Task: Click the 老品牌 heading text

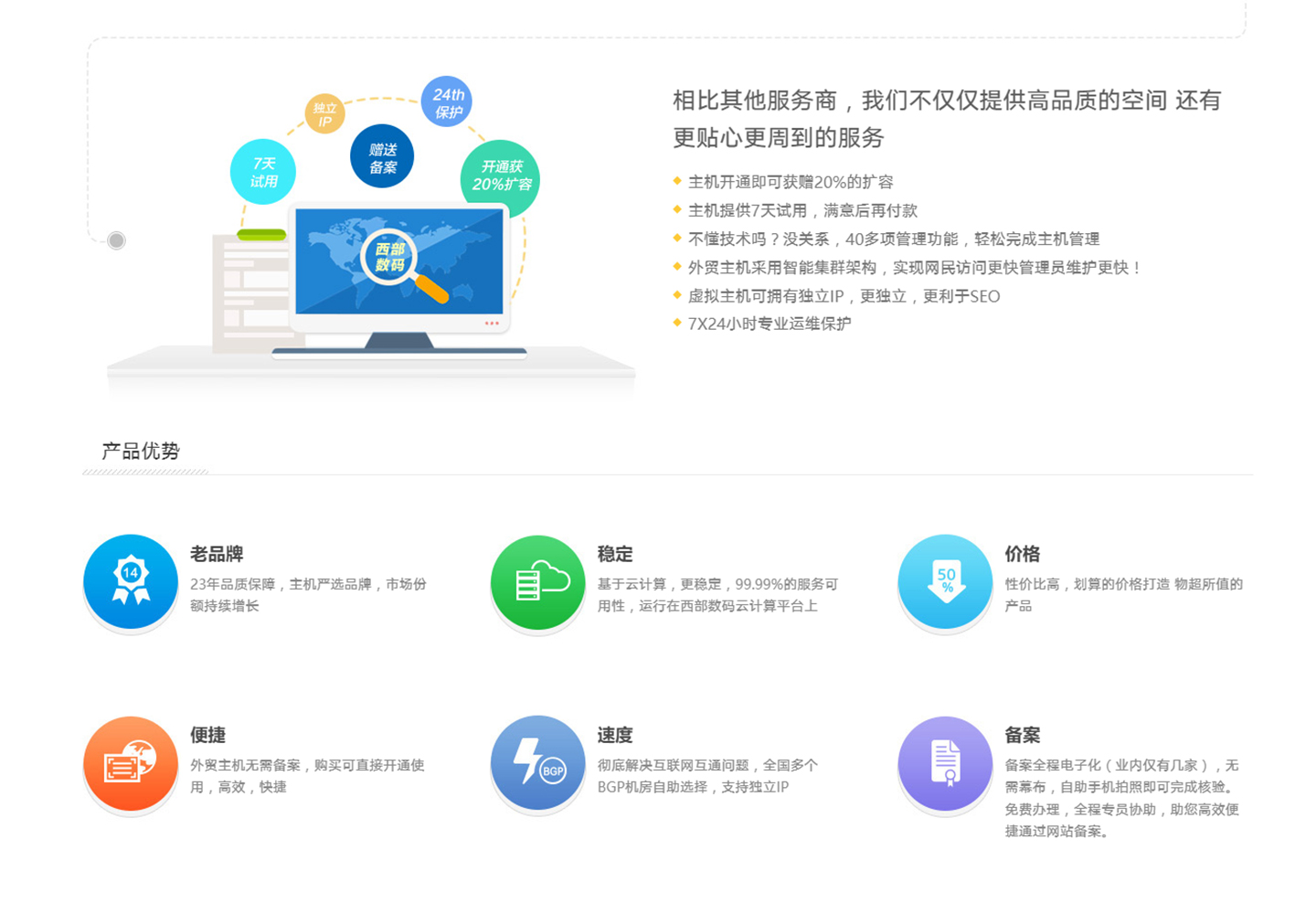Action: pyautogui.click(x=217, y=554)
